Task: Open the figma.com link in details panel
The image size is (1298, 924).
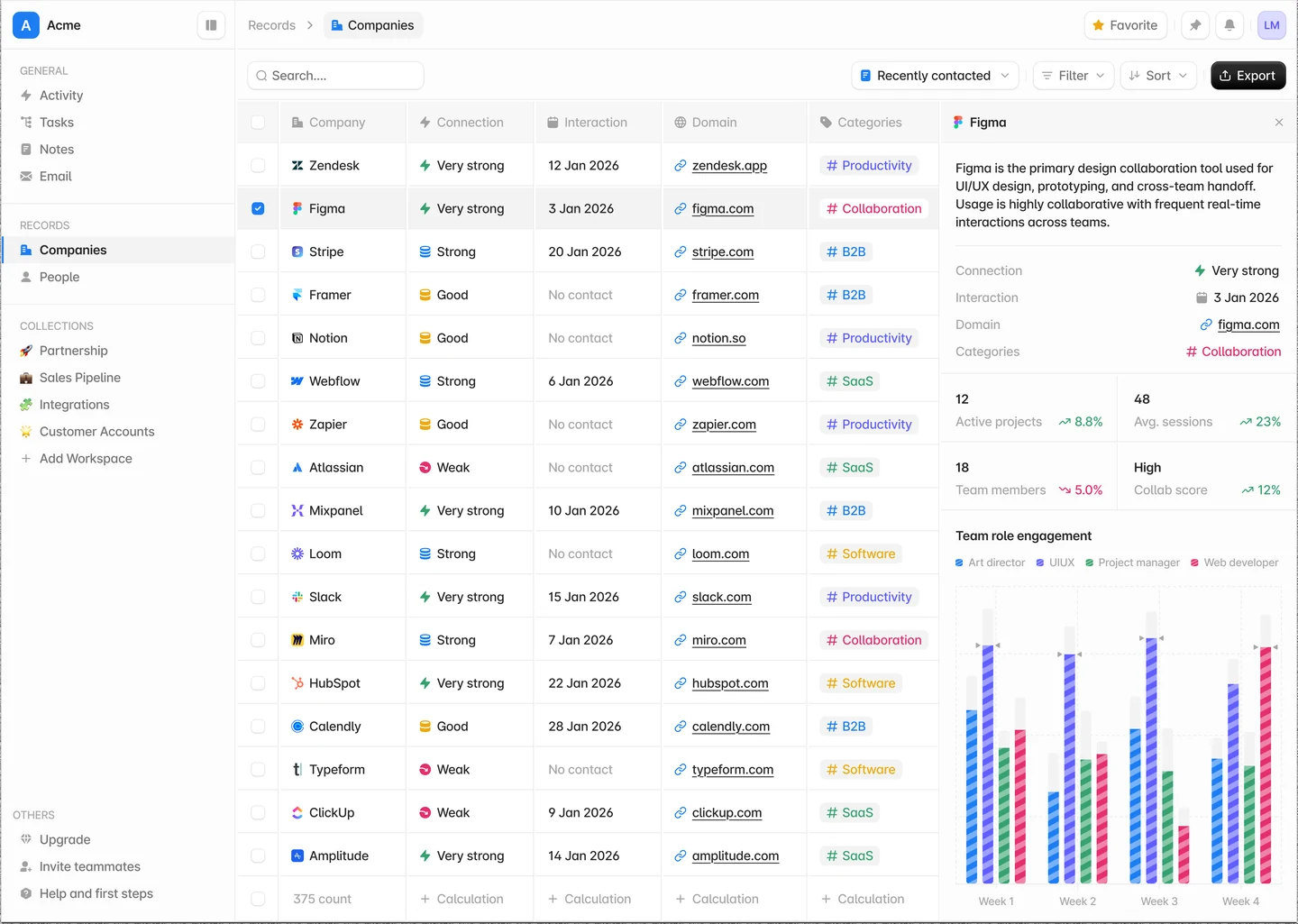Action: (1248, 325)
